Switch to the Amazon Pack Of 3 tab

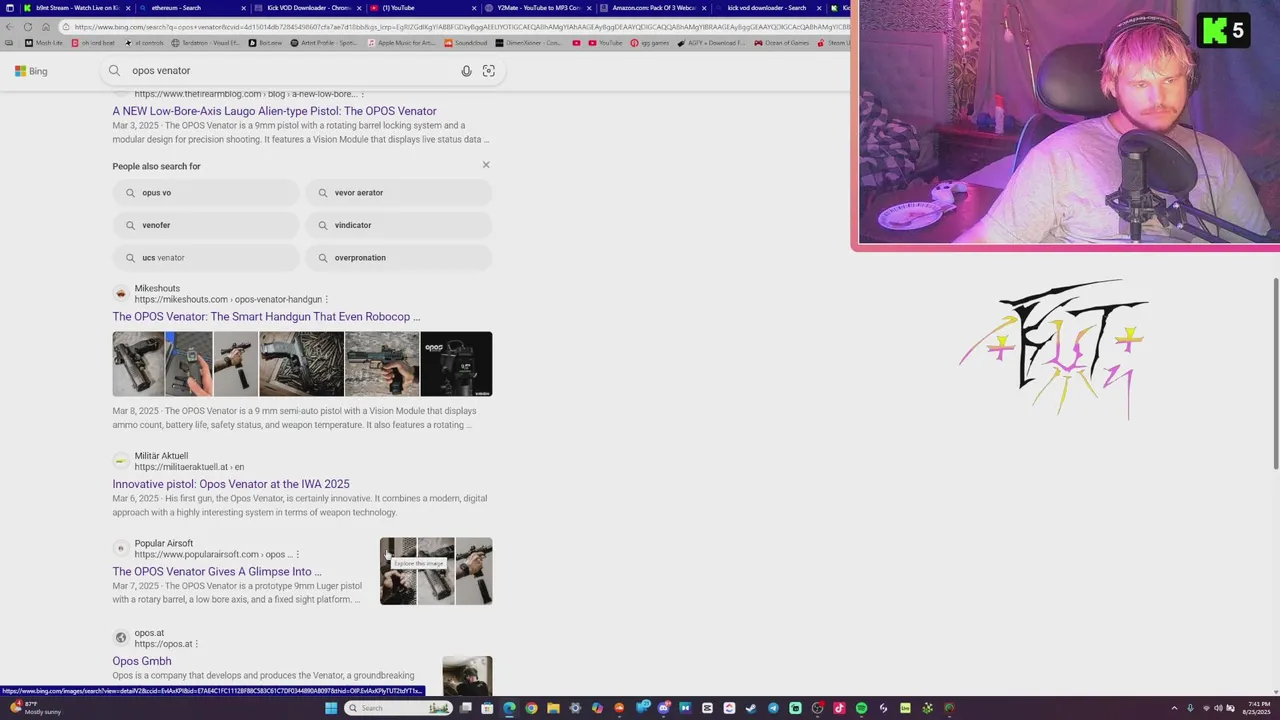click(x=652, y=8)
